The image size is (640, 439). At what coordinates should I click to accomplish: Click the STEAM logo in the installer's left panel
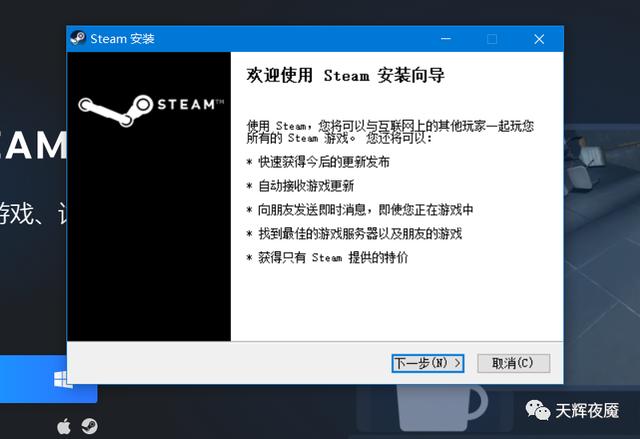click(151, 109)
